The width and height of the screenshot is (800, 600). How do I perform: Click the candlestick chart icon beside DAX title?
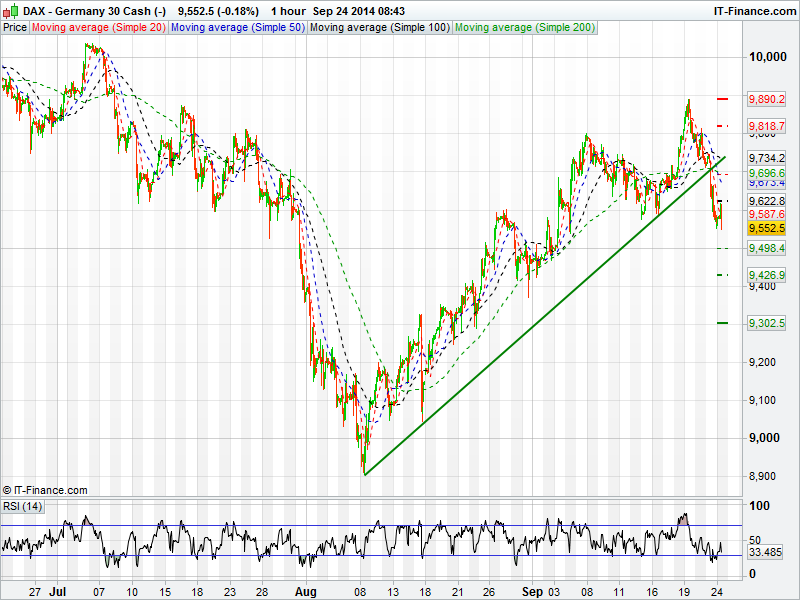(x=11, y=10)
